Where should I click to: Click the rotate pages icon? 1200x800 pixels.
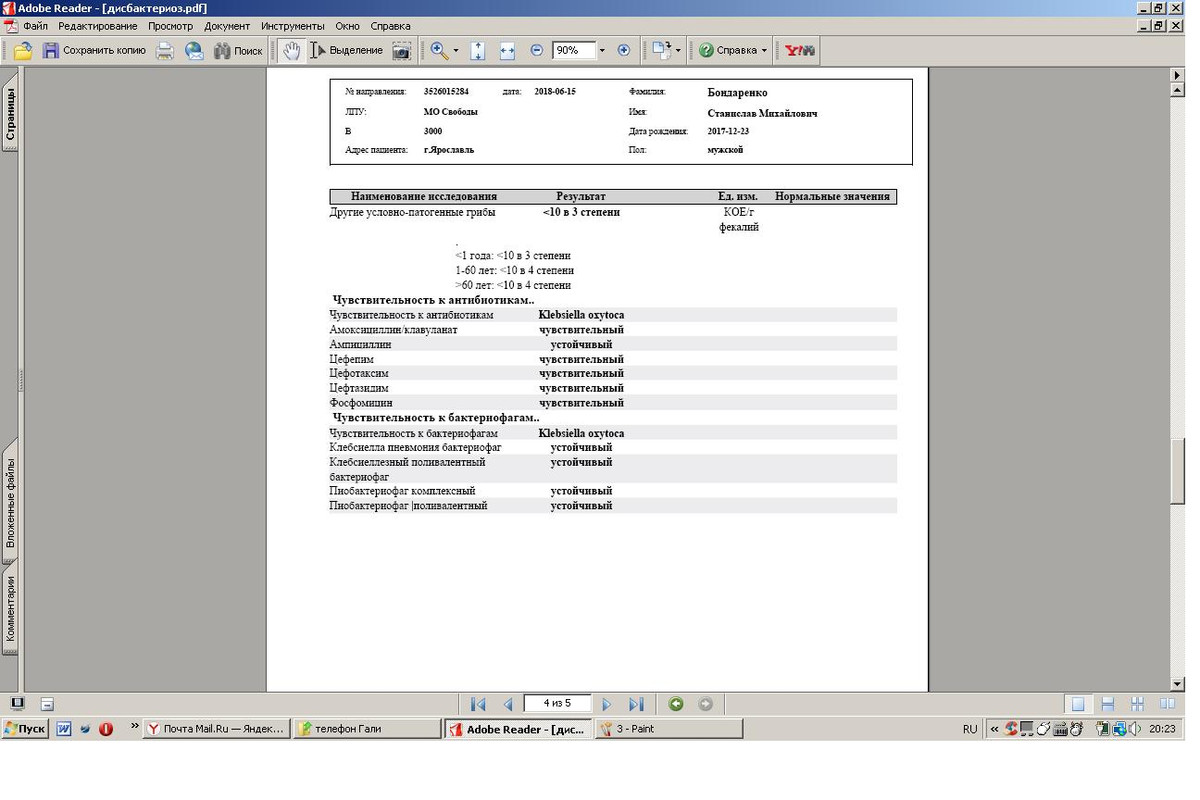(660, 50)
